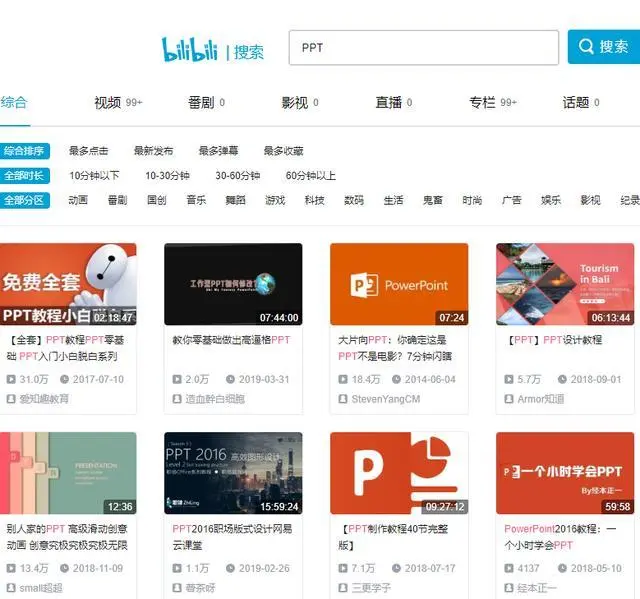Filter by the 广告 category
This screenshot has width=640, height=599.
512,200
